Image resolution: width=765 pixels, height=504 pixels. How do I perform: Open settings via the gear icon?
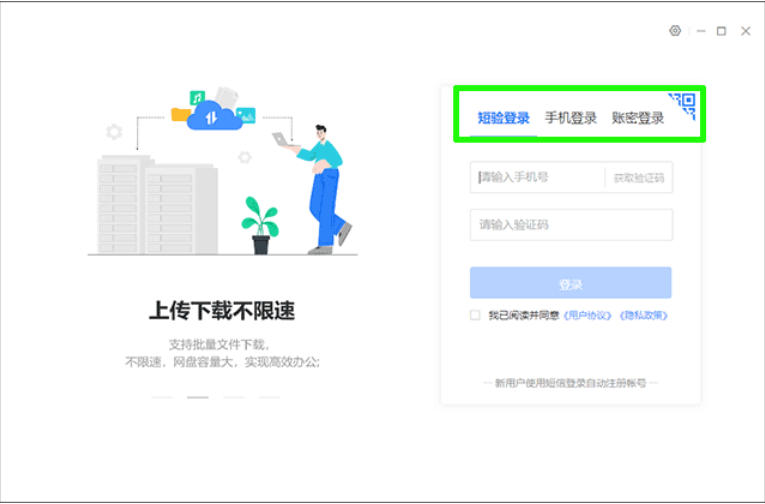coord(675,31)
